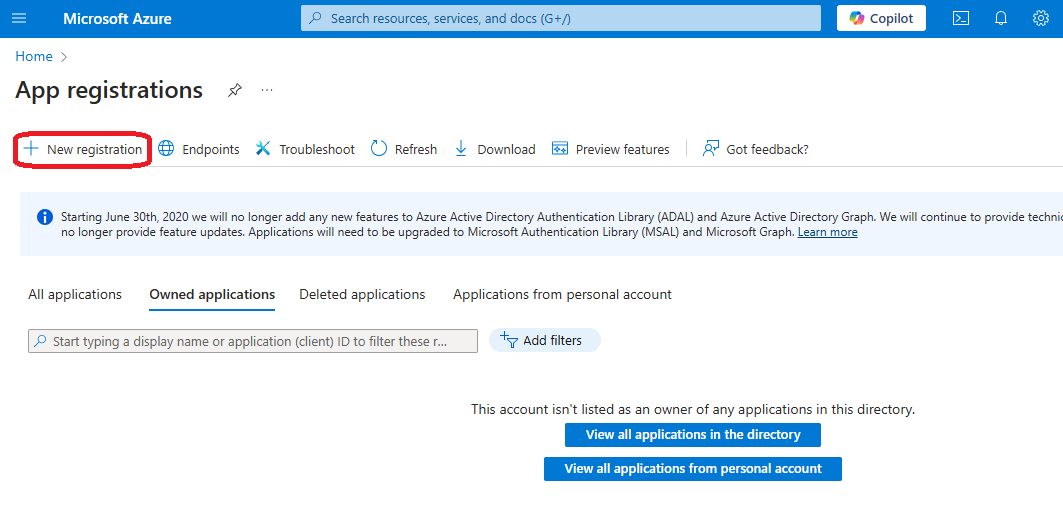Viewport: 1063px width, 509px height.
Task: Open the hamburger portal menu
Action: pos(20,19)
